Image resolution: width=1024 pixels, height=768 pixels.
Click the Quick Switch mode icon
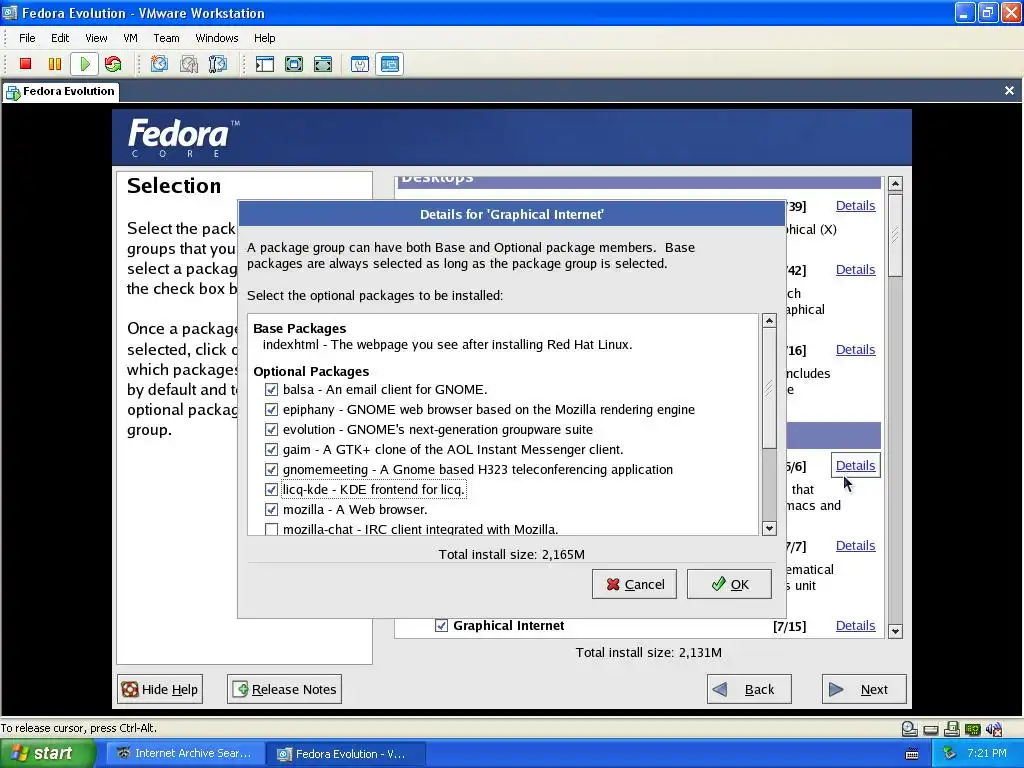[x=294, y=63]
